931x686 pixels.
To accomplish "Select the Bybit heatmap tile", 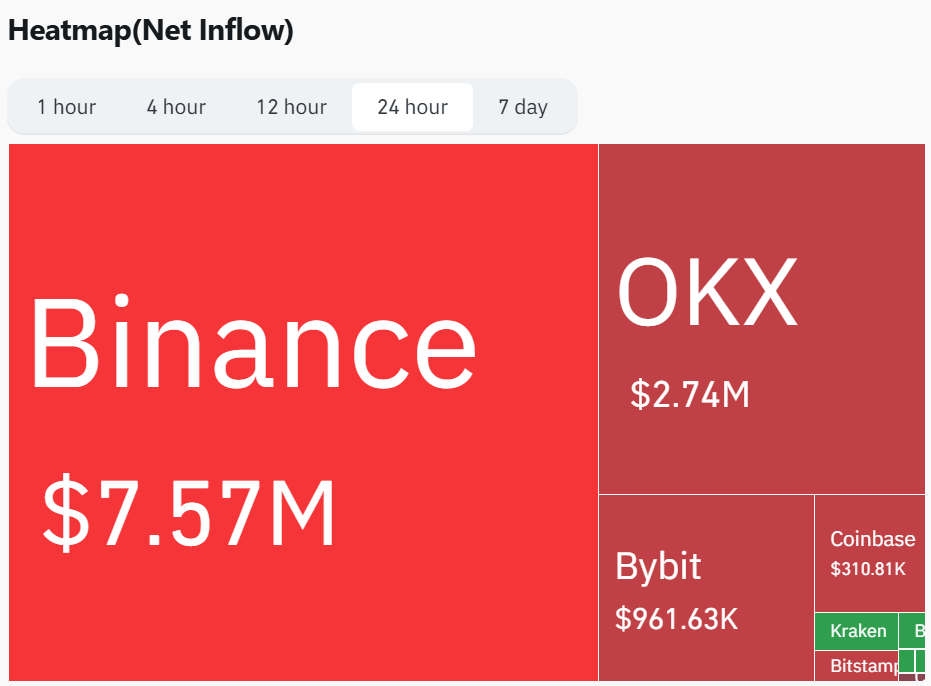I will [x=706, y=588].
